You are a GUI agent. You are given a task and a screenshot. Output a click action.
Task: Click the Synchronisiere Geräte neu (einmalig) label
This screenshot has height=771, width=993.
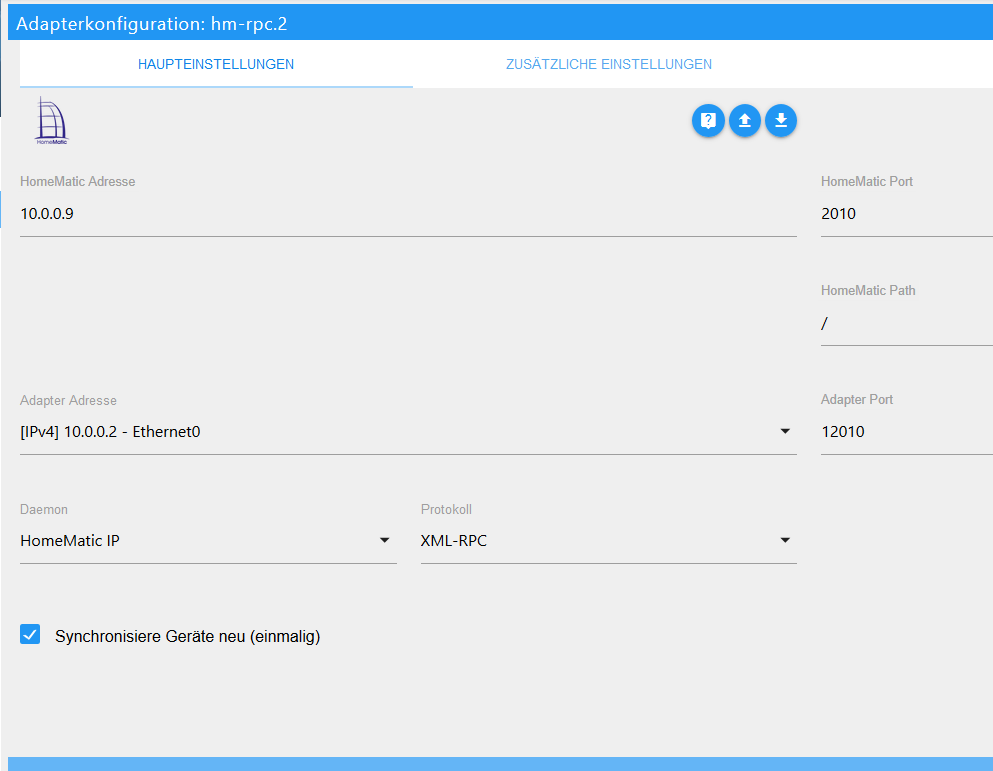pyautogui.click(x=187, y=636)
